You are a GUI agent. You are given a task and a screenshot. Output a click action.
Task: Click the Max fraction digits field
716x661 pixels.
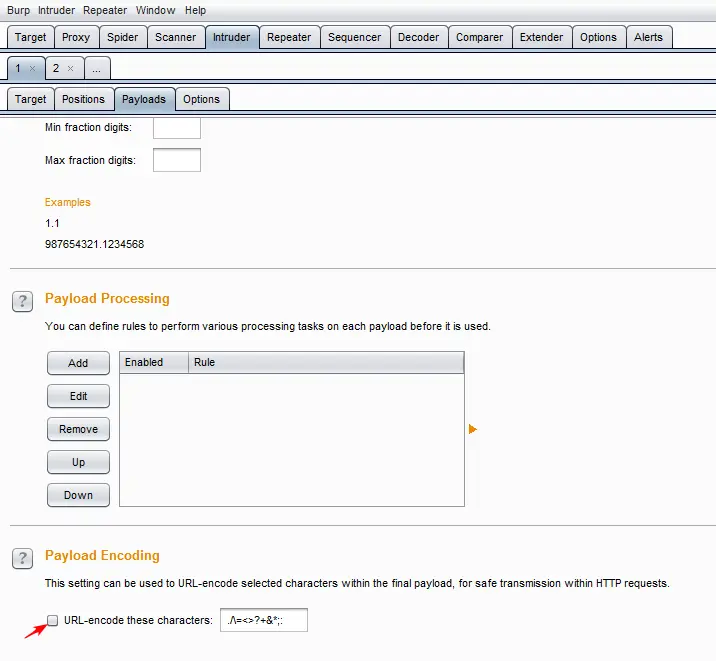(177, 160)
